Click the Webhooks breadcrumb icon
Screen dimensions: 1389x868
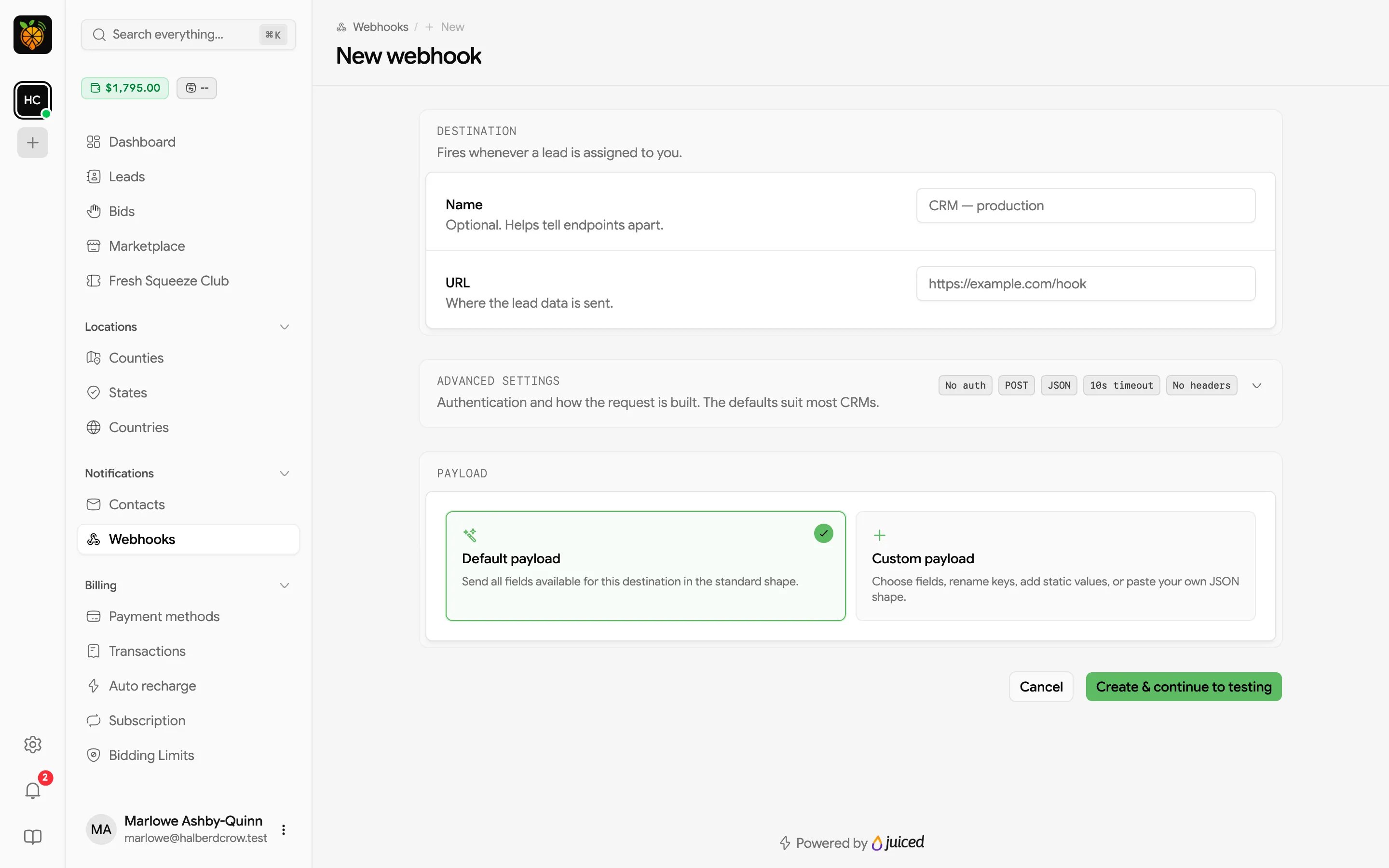click(341, 27)
